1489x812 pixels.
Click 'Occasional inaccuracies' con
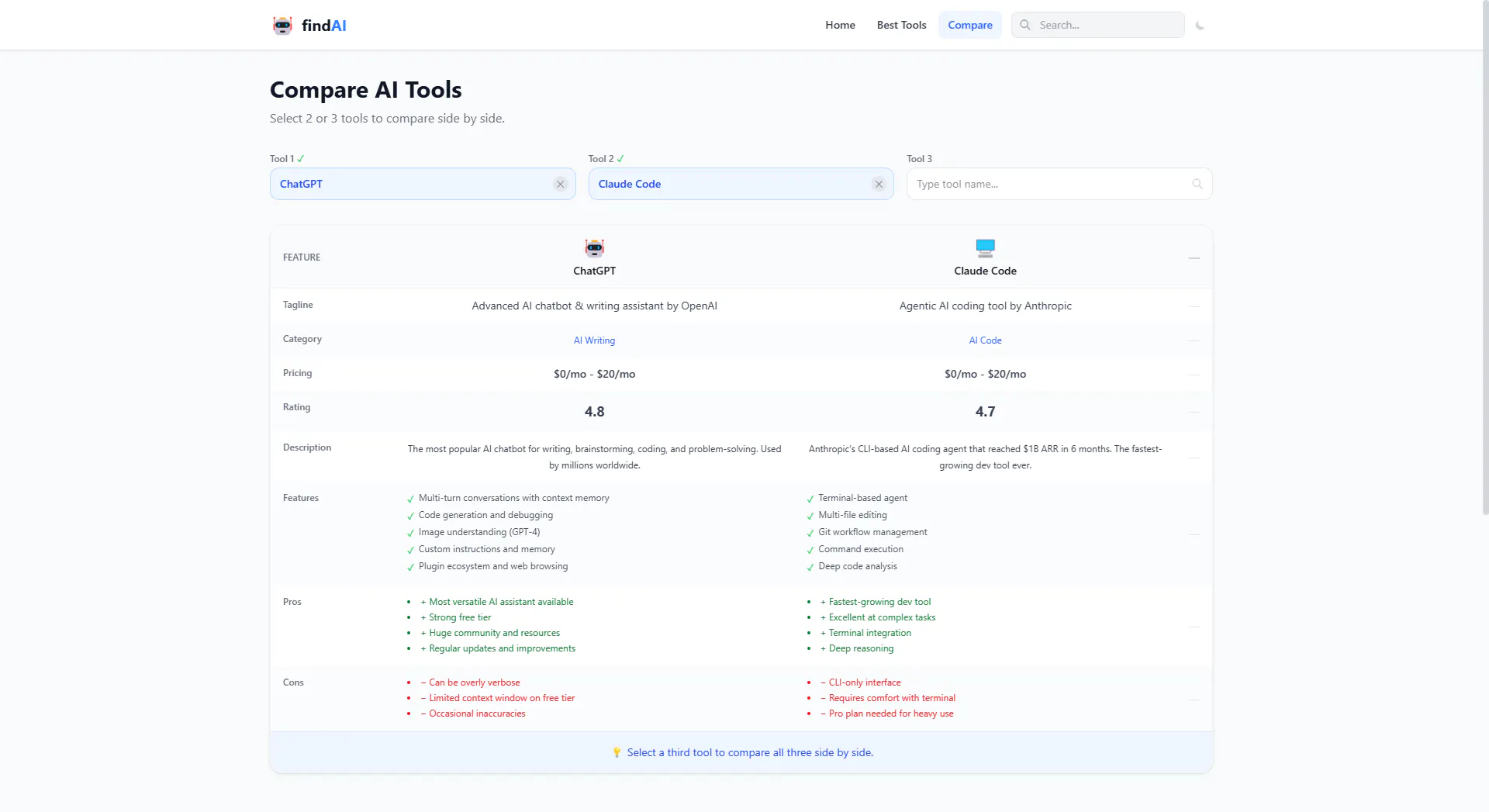coord(477,714)
